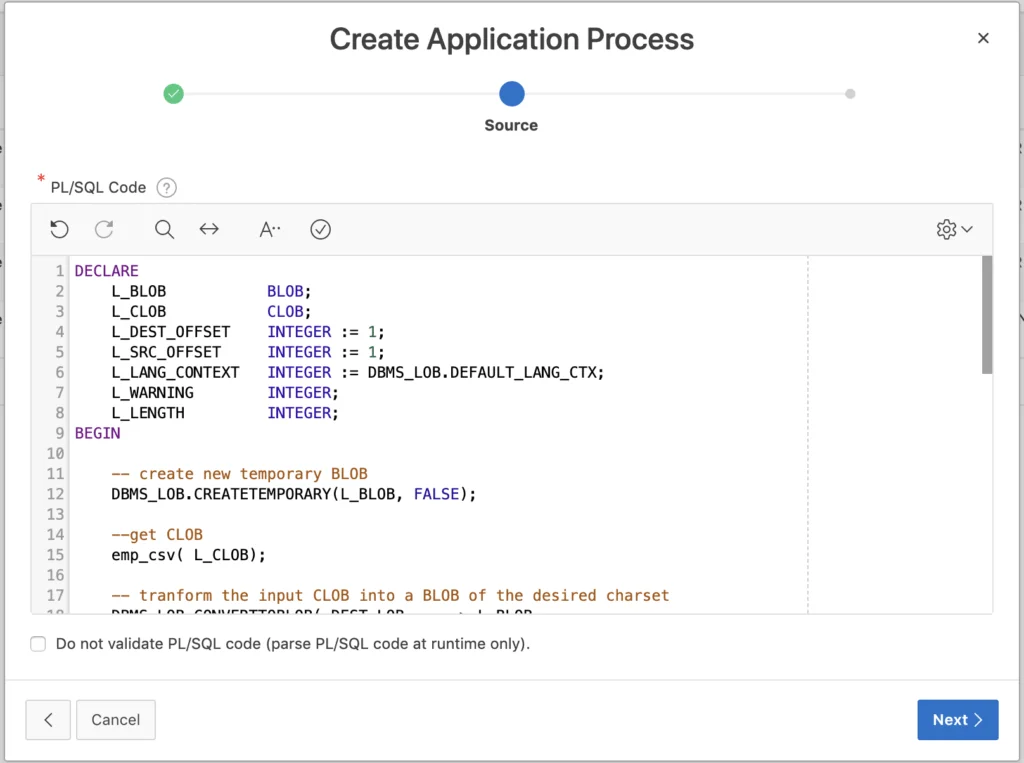Click the L_DEST_OFFSET declaration
The image size is (1024, 763).
tap(248, 332)
